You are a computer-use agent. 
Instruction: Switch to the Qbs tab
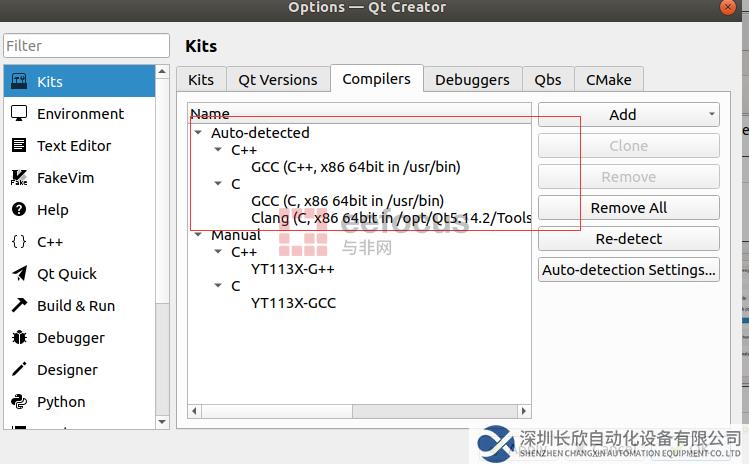[547, 79]
